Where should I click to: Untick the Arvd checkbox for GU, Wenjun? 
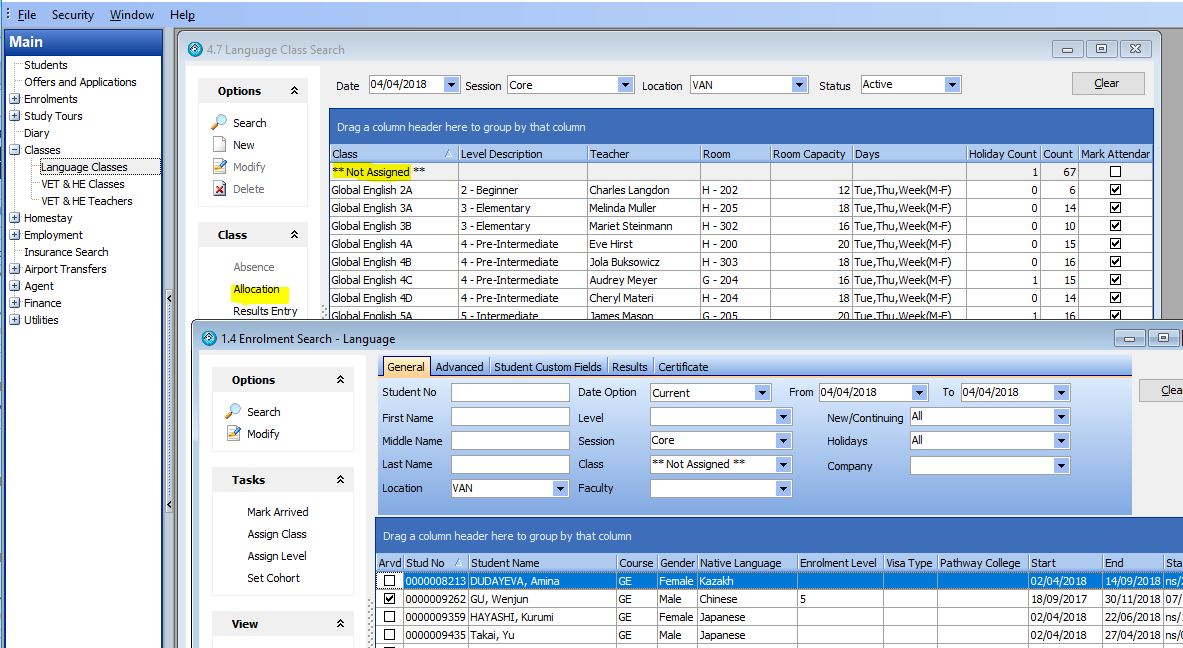(x=389, y=599)
